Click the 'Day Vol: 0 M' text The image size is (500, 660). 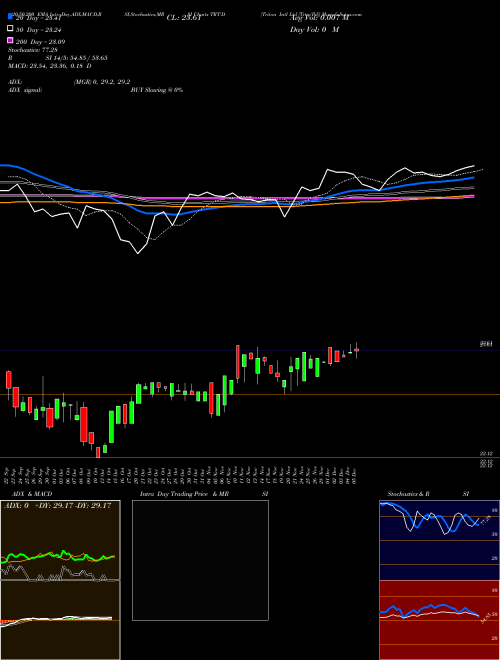(314, 29)
